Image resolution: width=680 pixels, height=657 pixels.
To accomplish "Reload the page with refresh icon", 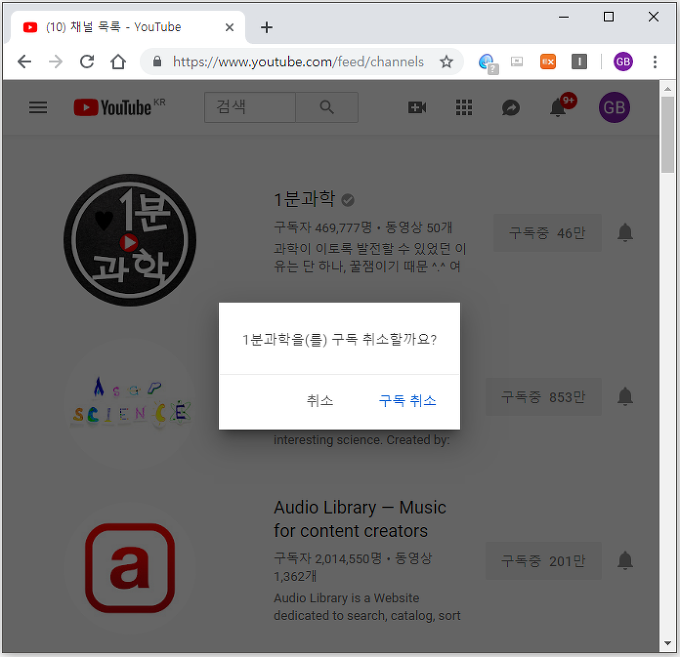I will (x=87, y=62).
